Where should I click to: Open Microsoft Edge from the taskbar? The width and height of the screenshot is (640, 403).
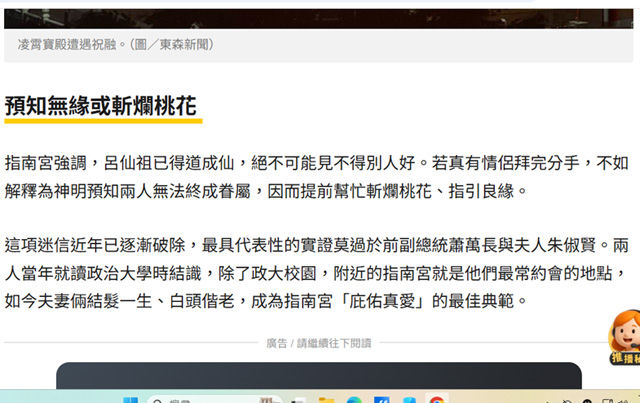coord(354,400)
